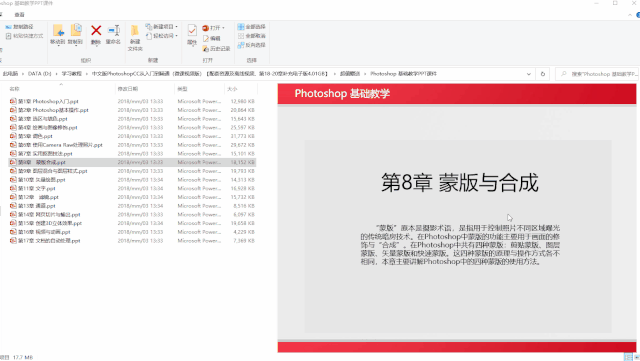Click the PPT icon of 第1章 Photoshop入门
640x361 pixels.
coord(13,101)
